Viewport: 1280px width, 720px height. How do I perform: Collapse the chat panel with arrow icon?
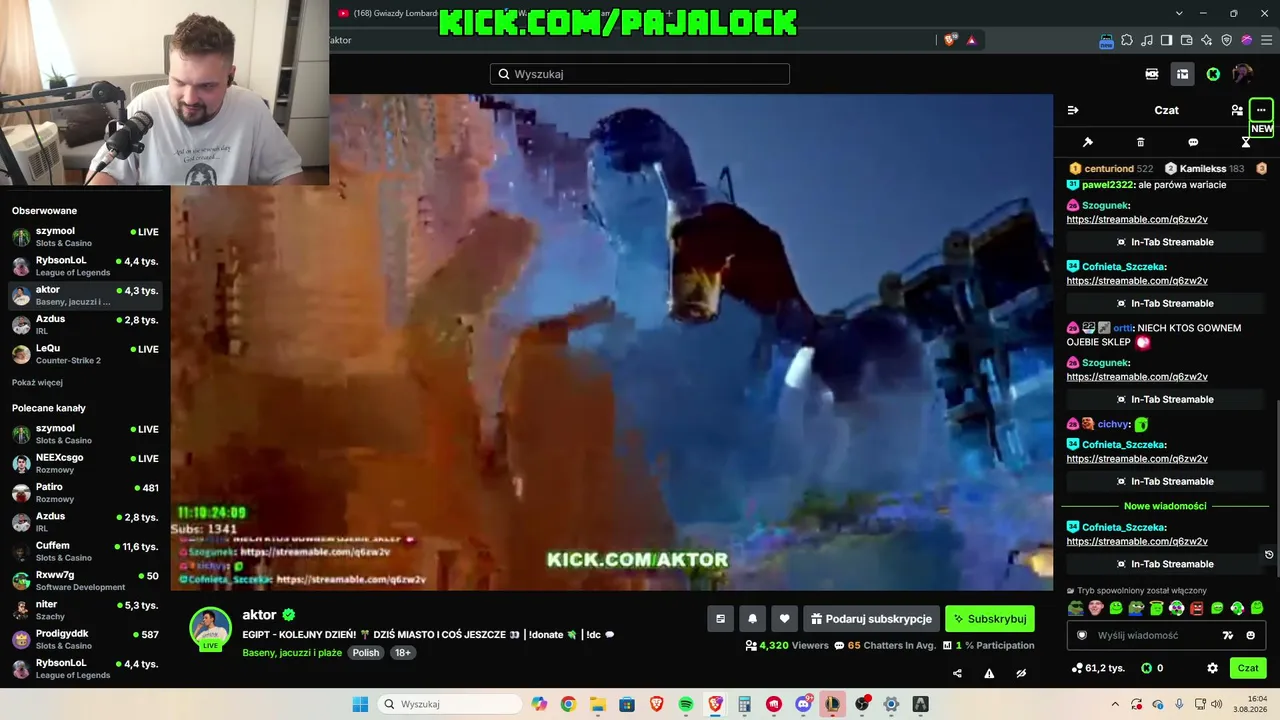1073,110
